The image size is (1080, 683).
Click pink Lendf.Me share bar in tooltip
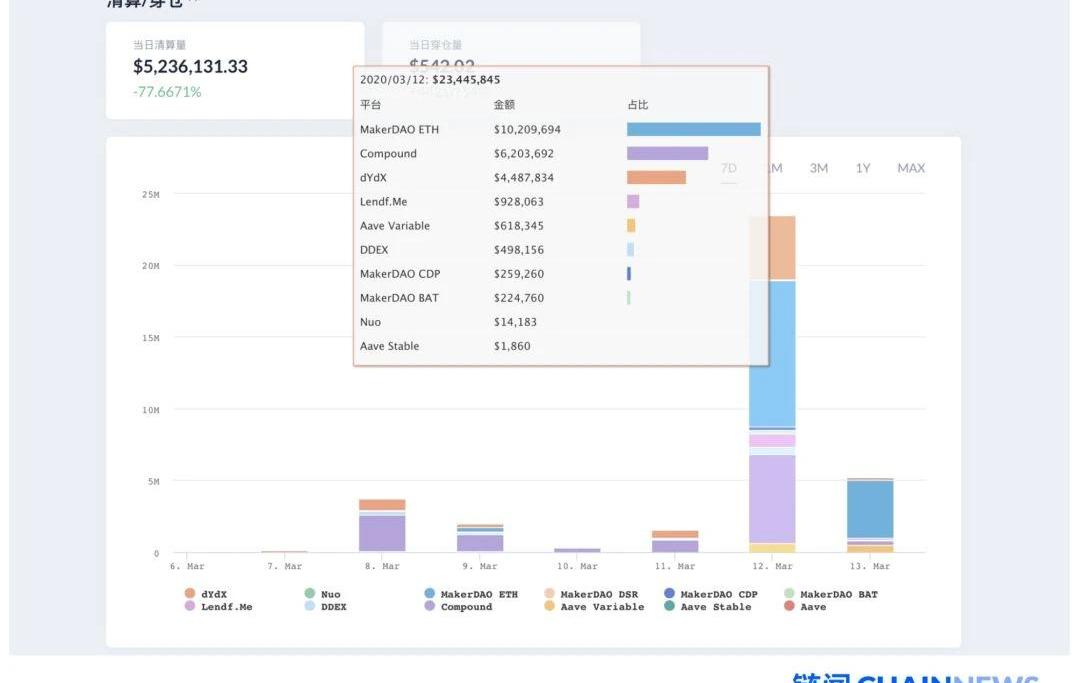[633, 201]
